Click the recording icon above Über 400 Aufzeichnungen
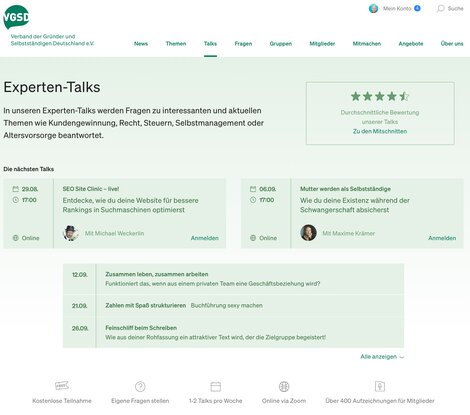This screenshot has width=470, height=415. 380,387
